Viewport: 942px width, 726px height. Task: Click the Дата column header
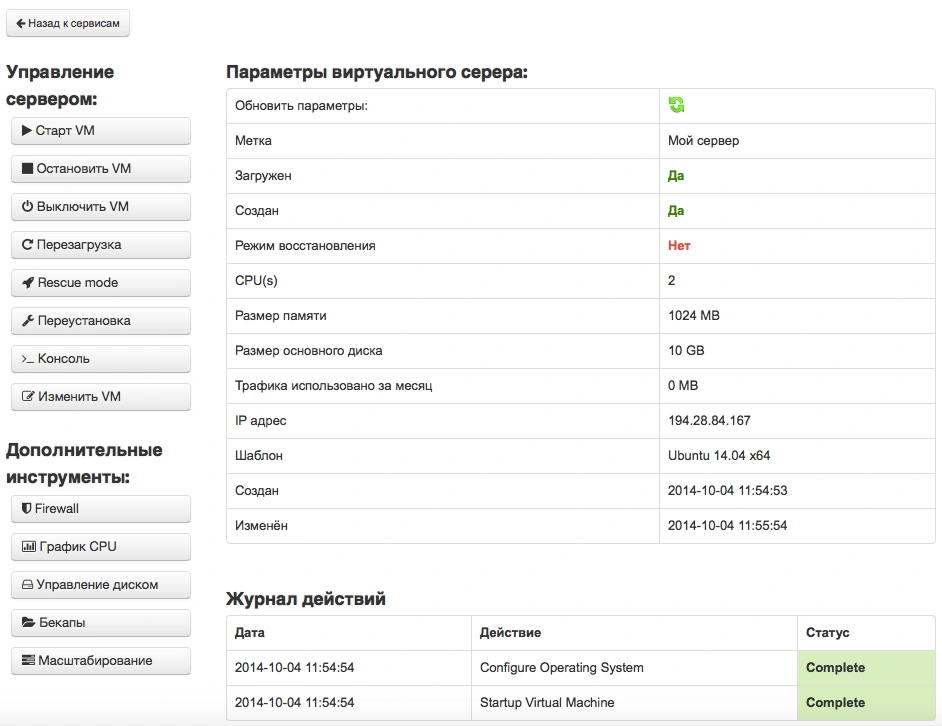pyautogui.click(x=250, y=633)
